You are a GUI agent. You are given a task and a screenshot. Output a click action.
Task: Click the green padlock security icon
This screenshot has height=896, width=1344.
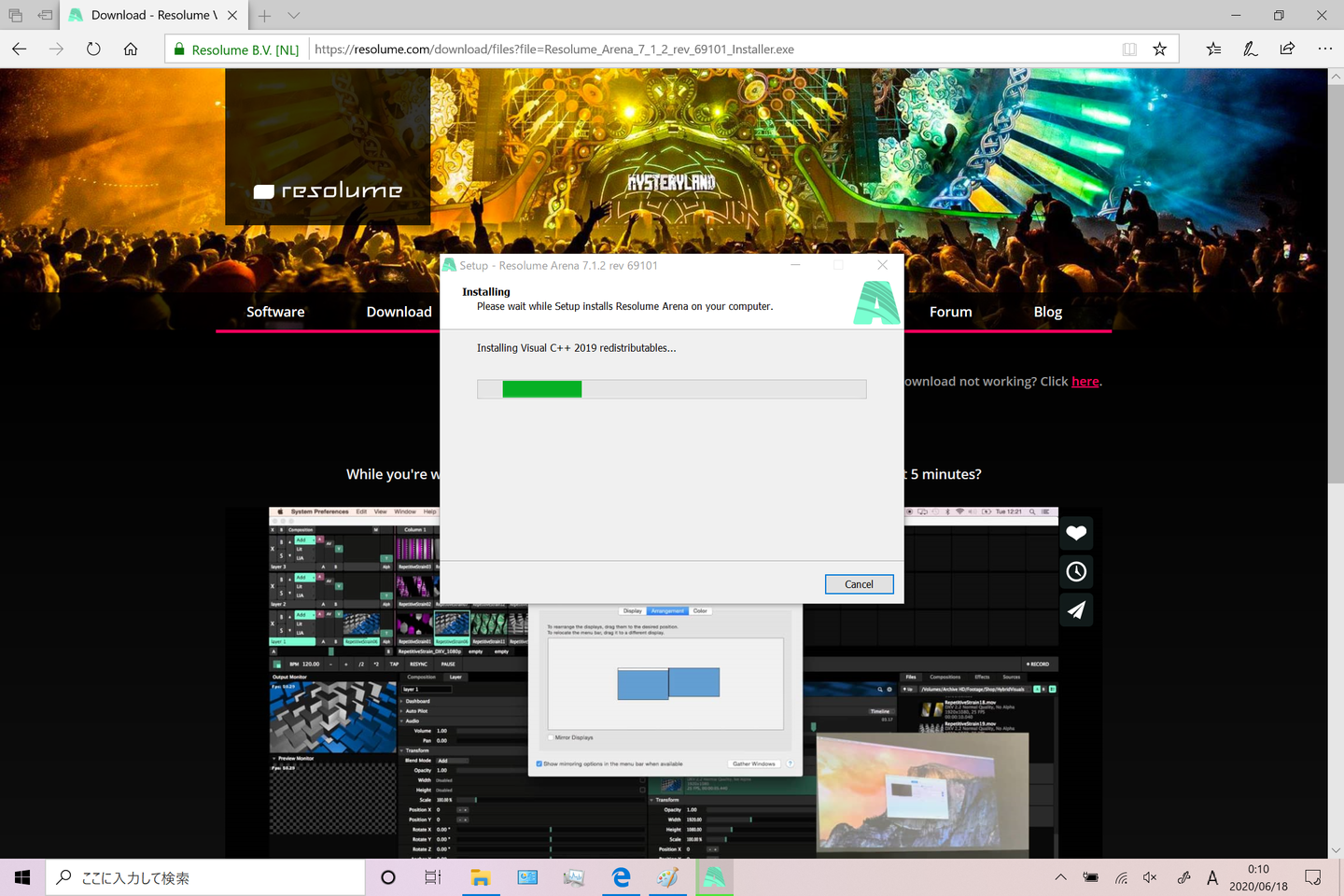click(x=179, y=49)
